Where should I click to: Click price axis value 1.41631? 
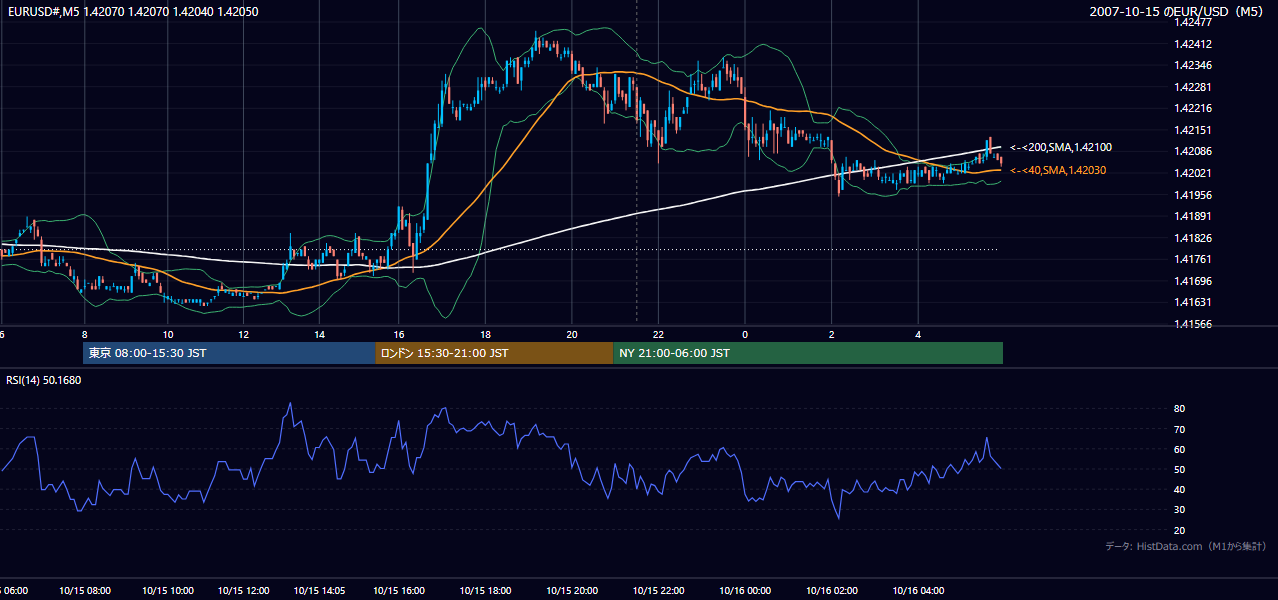click(1194, 302)
